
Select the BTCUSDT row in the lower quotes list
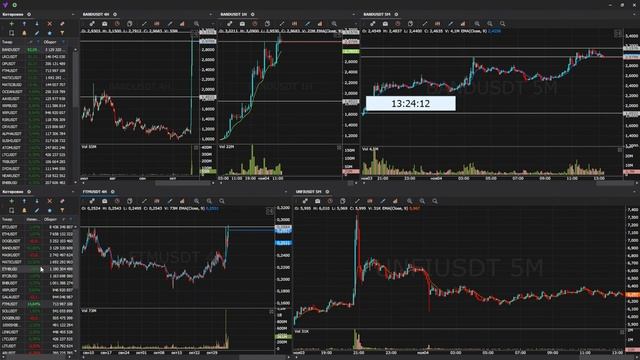pos(37,227)
